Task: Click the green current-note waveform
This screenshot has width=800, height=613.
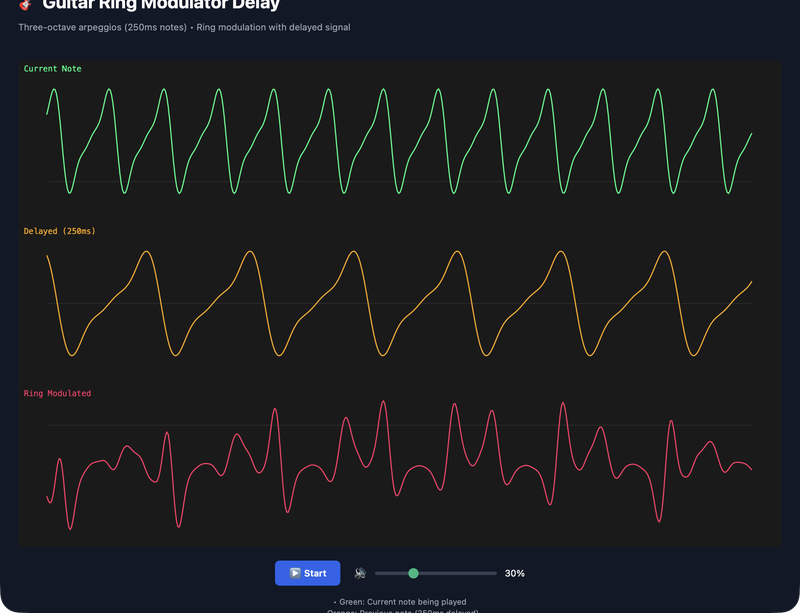Action: pyautogui.click(x=399, y=141)
